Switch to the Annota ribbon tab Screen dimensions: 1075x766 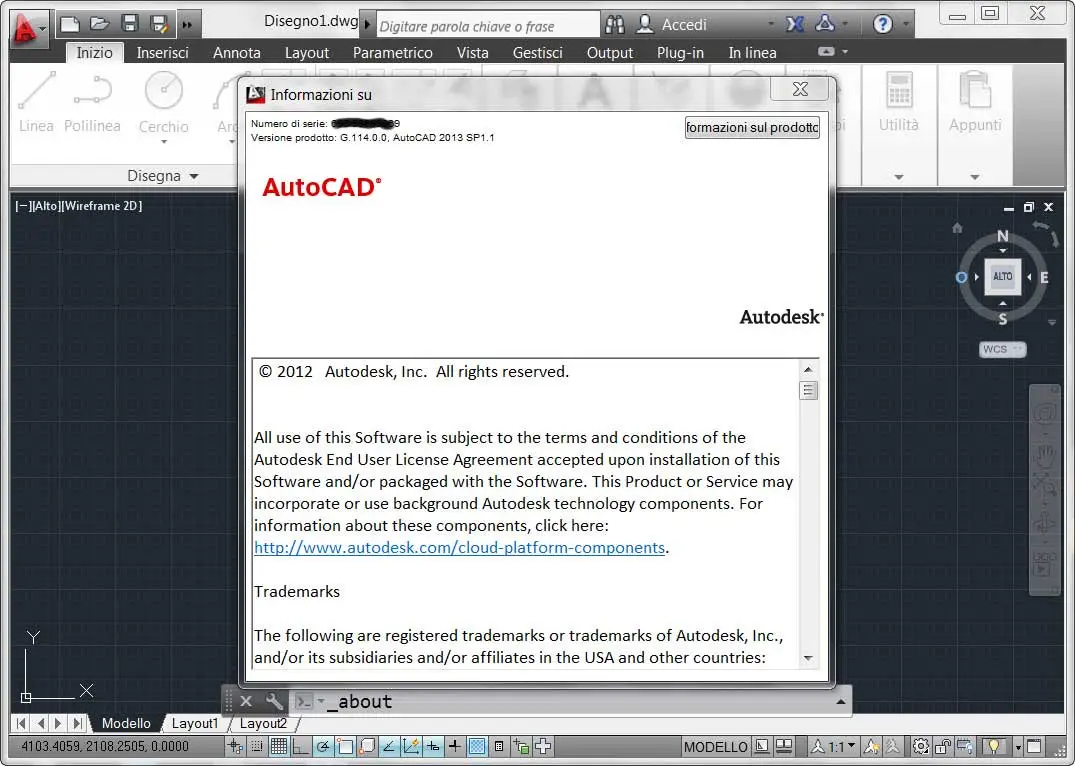click(x=237, y=53)
